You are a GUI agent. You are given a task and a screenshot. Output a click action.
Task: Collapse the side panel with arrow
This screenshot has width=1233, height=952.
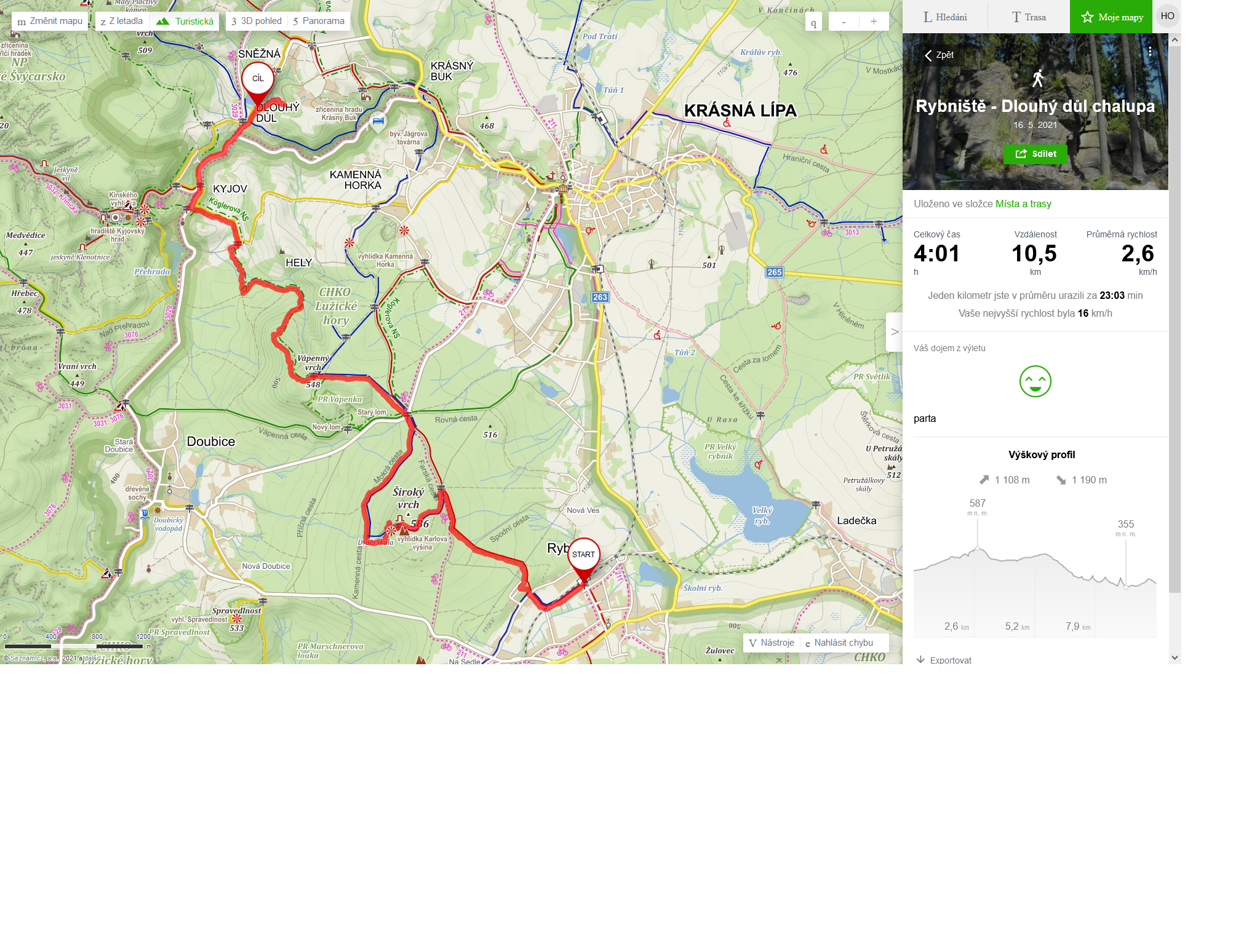pos(895,332)
